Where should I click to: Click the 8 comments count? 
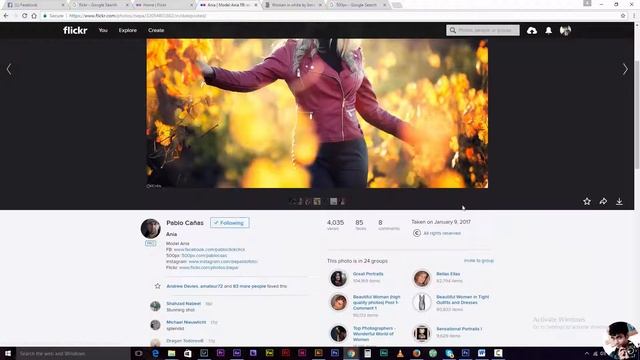pos(380,222)
